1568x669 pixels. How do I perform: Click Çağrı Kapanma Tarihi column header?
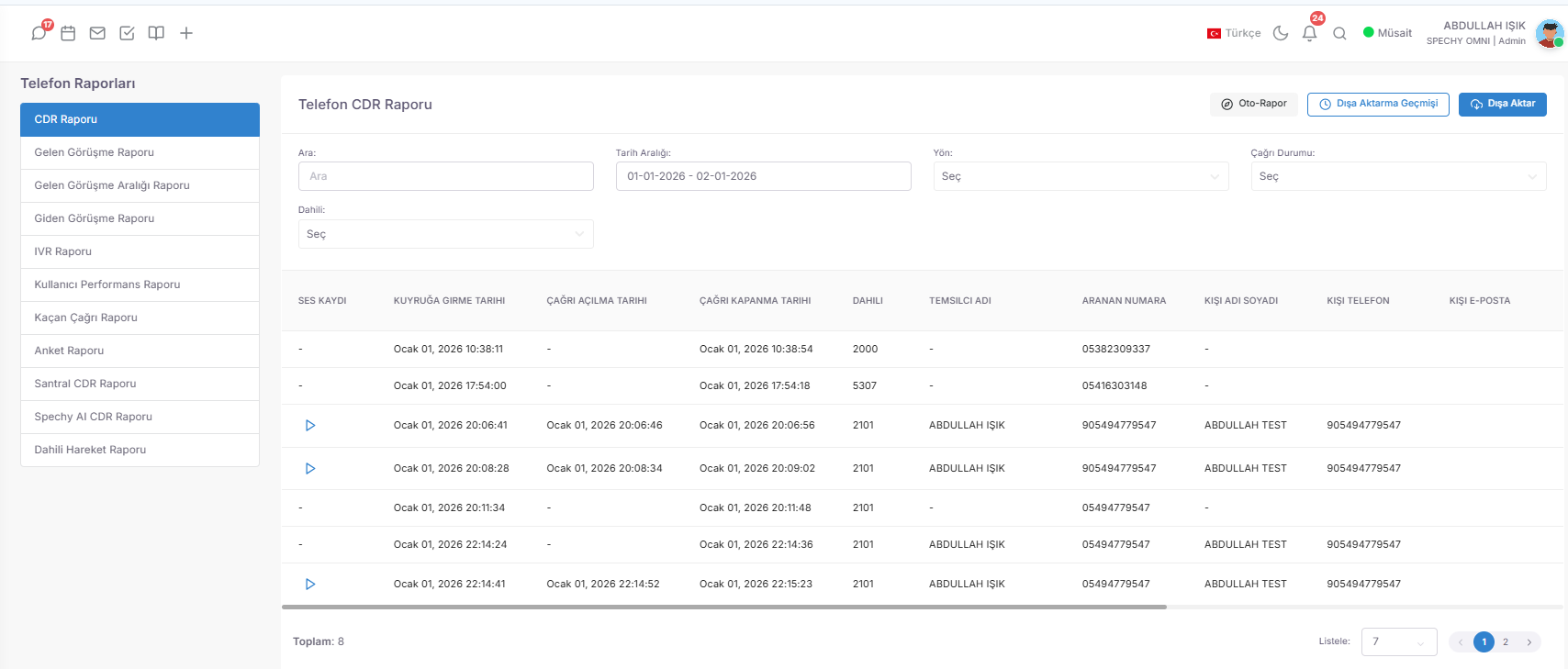point(755,301)
